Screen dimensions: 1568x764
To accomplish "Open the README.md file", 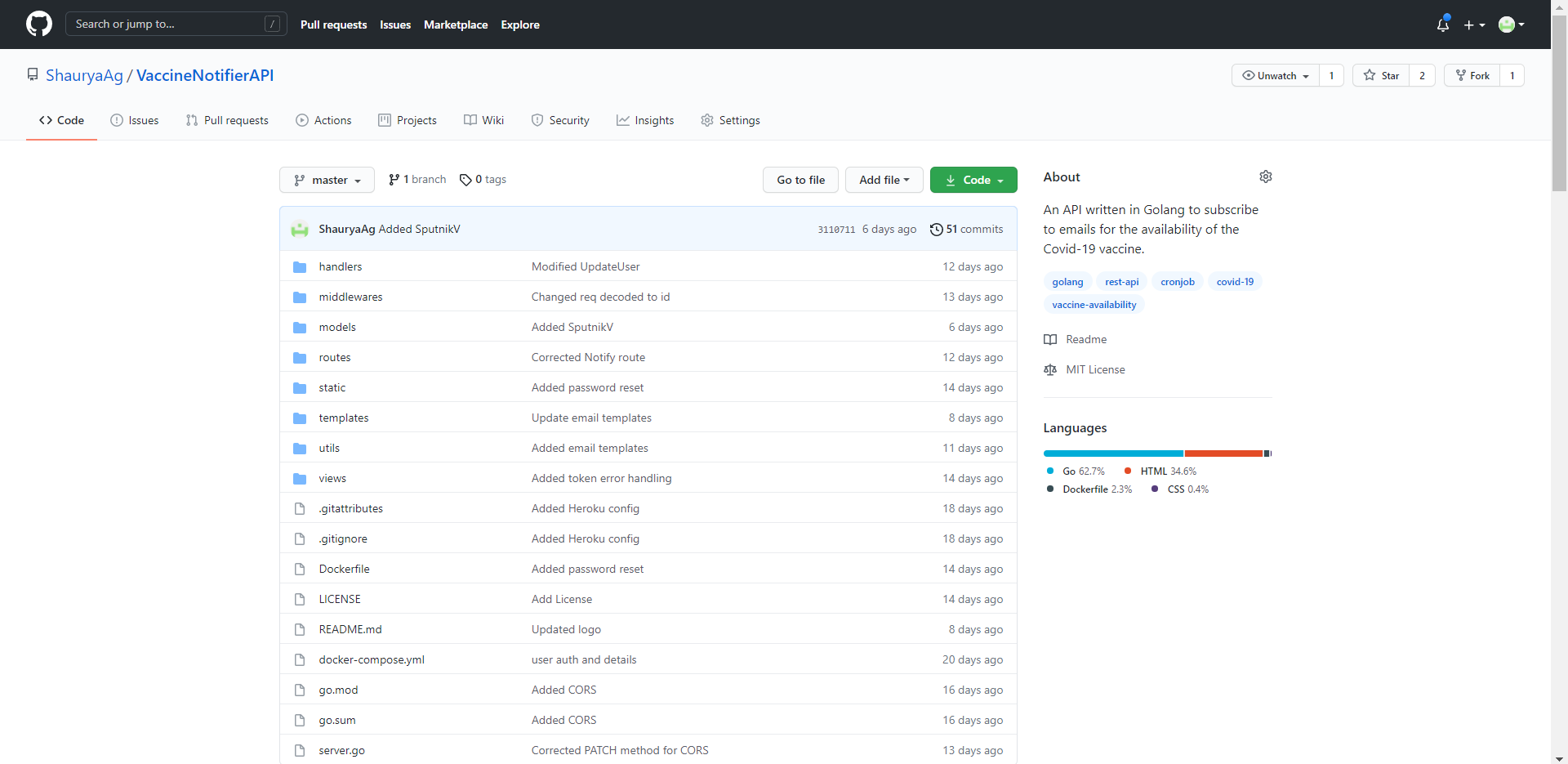I will point(350,629).
